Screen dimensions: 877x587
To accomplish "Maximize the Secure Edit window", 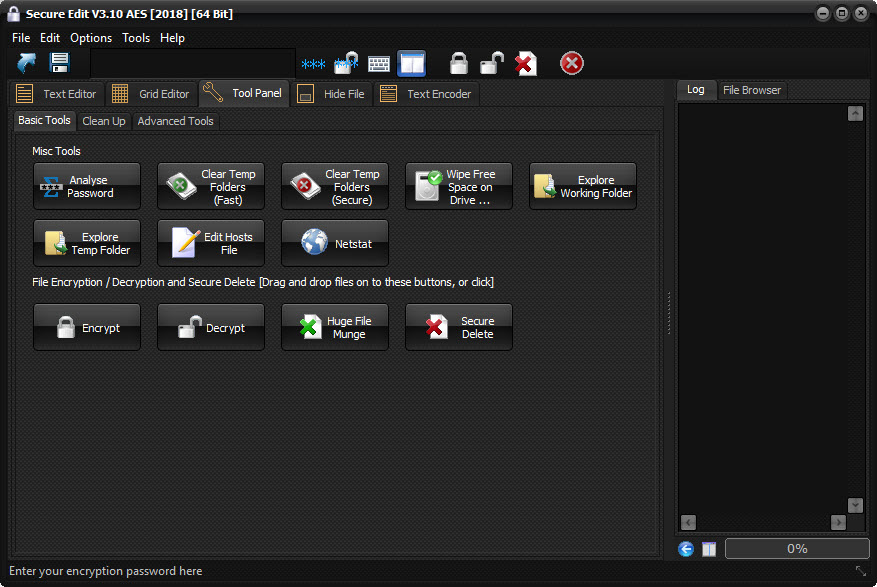I will click(842, 13).
